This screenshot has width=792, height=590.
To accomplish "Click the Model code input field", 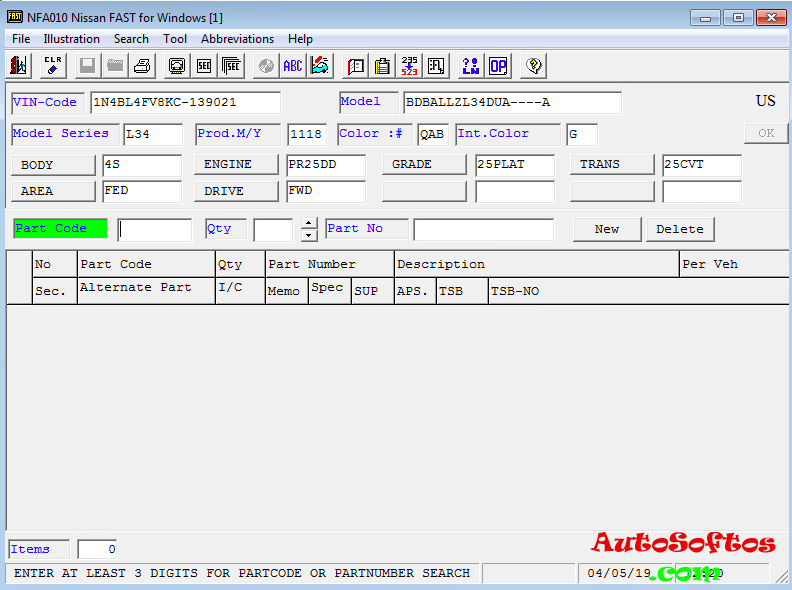I will point(512,103).
